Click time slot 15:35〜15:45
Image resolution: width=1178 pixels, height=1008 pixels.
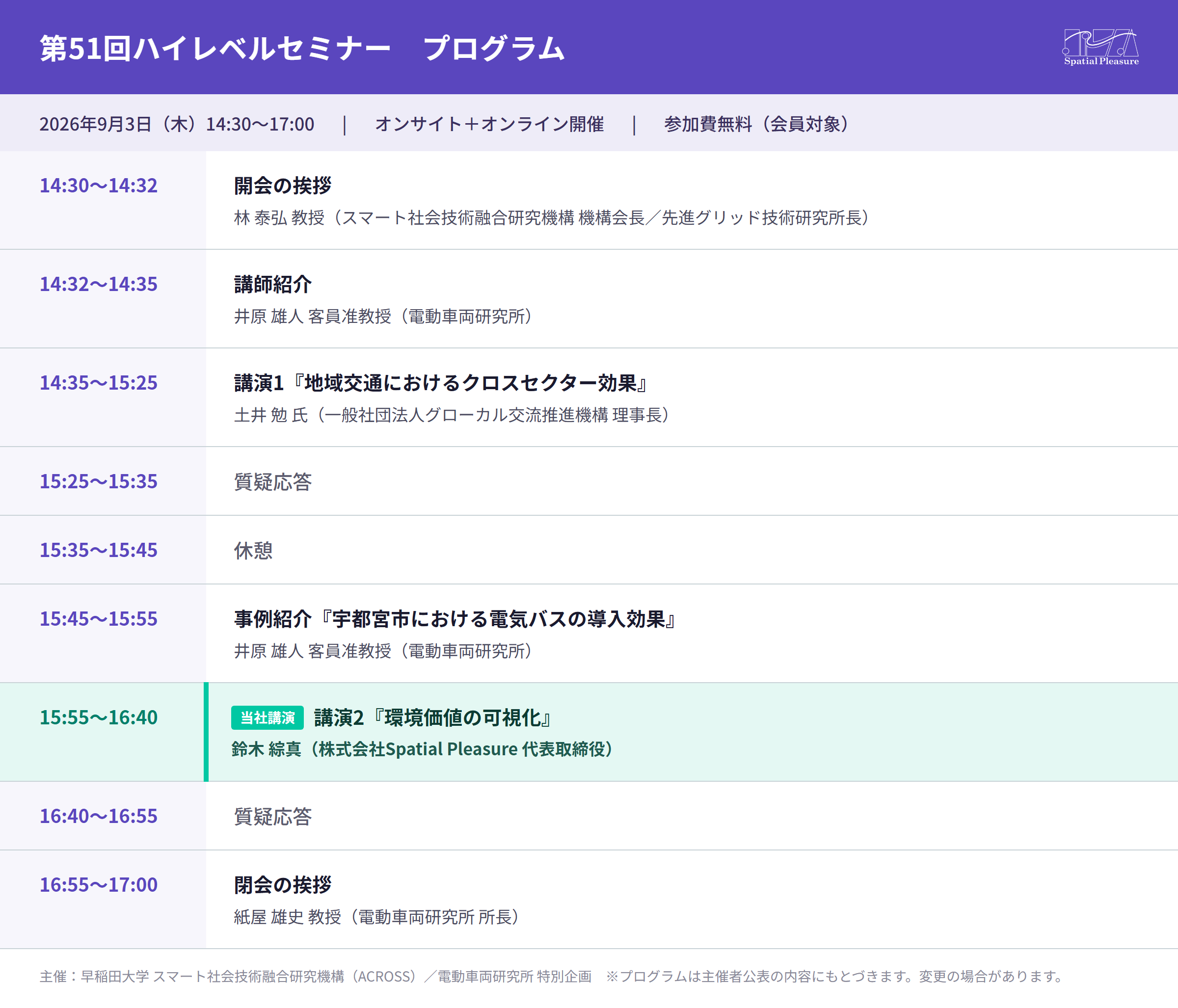pyautogui.click(x=98, y=550)
